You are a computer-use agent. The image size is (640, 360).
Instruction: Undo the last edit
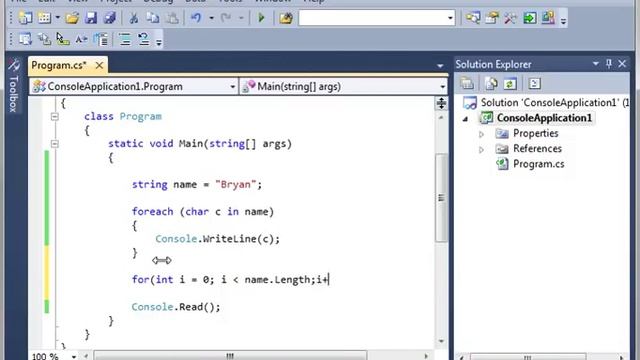(x=196, y=18)
